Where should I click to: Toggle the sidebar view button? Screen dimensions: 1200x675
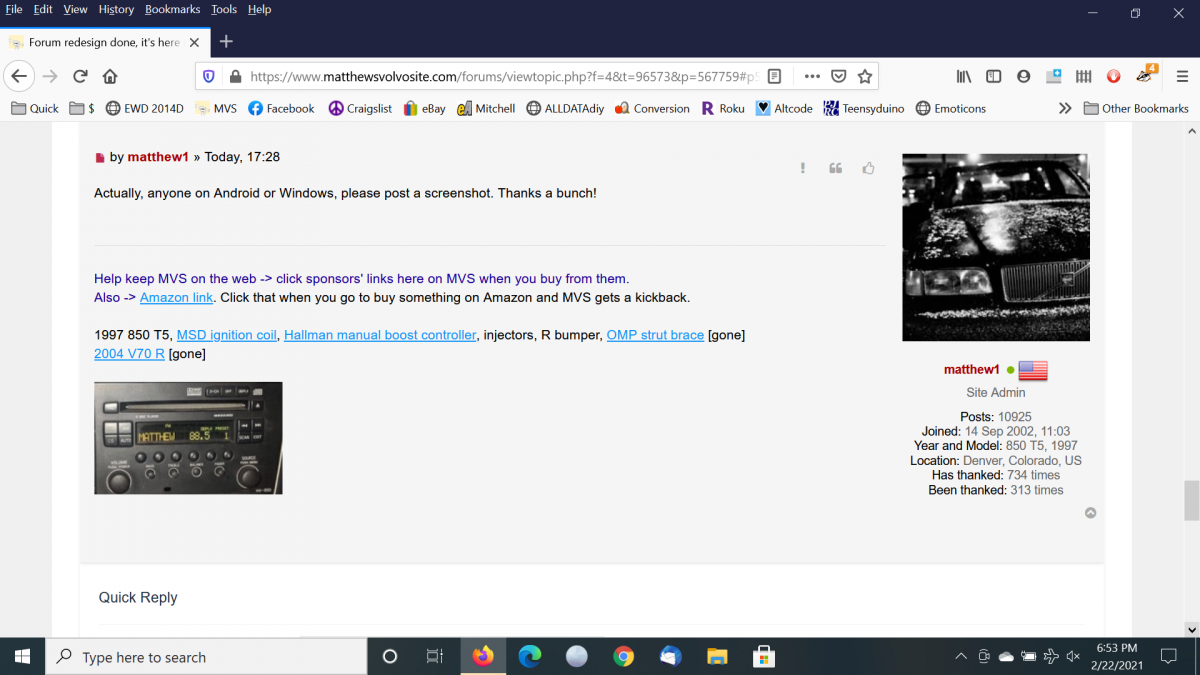[993, 76]
